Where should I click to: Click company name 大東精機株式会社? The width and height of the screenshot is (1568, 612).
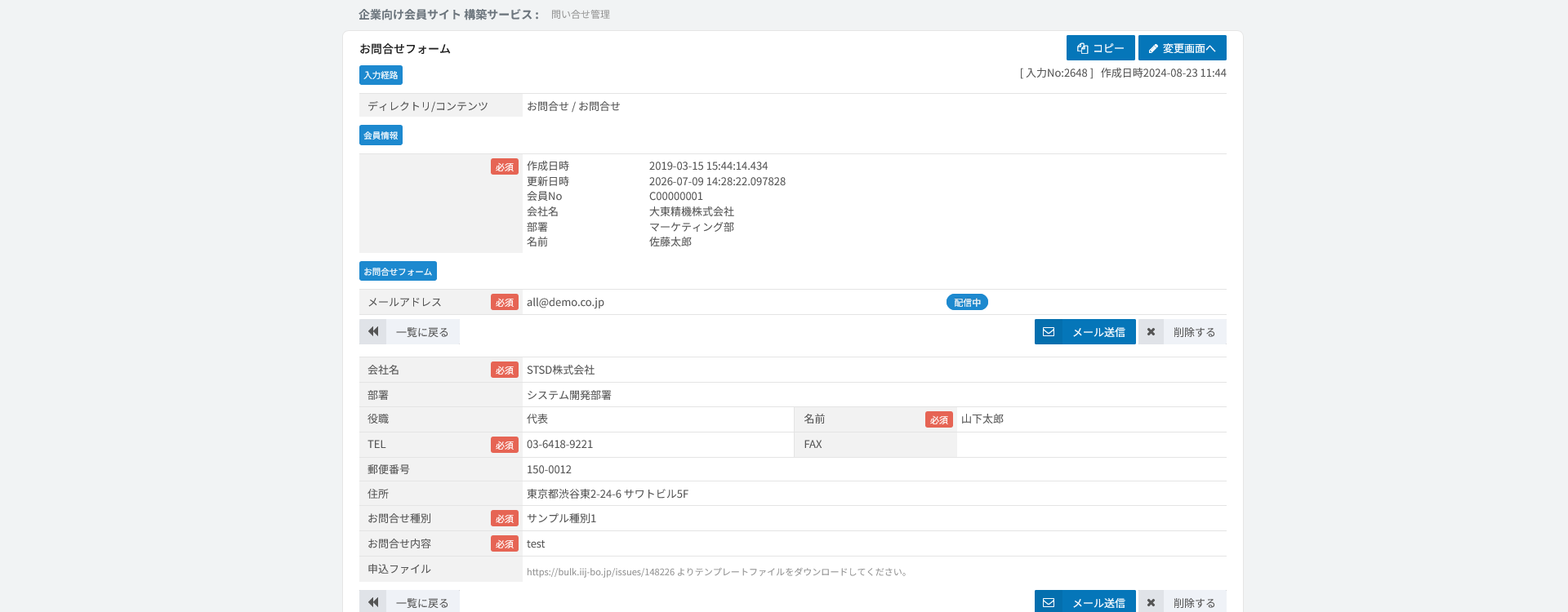click(692, 211)
